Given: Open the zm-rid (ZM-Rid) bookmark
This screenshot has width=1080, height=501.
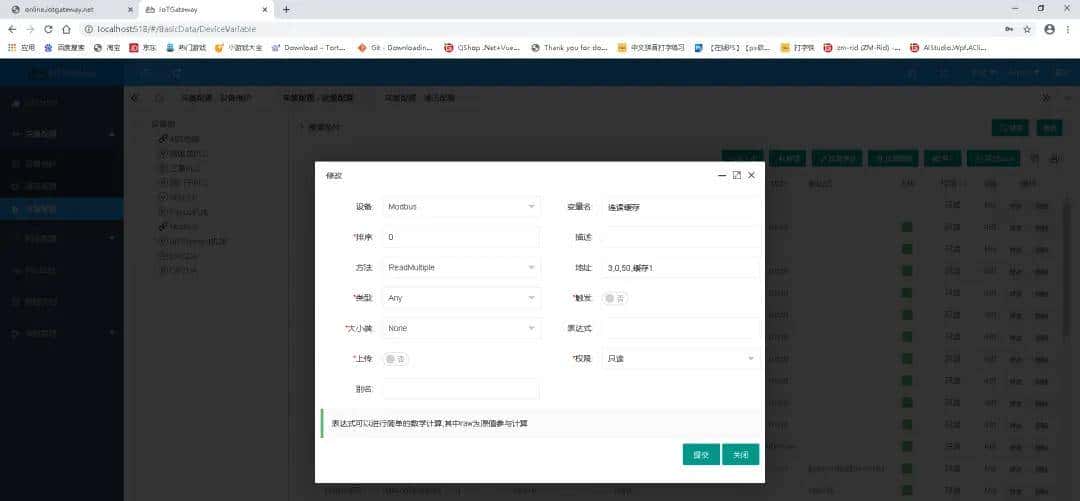Looking at the screenshot, I should pos(862,48).
